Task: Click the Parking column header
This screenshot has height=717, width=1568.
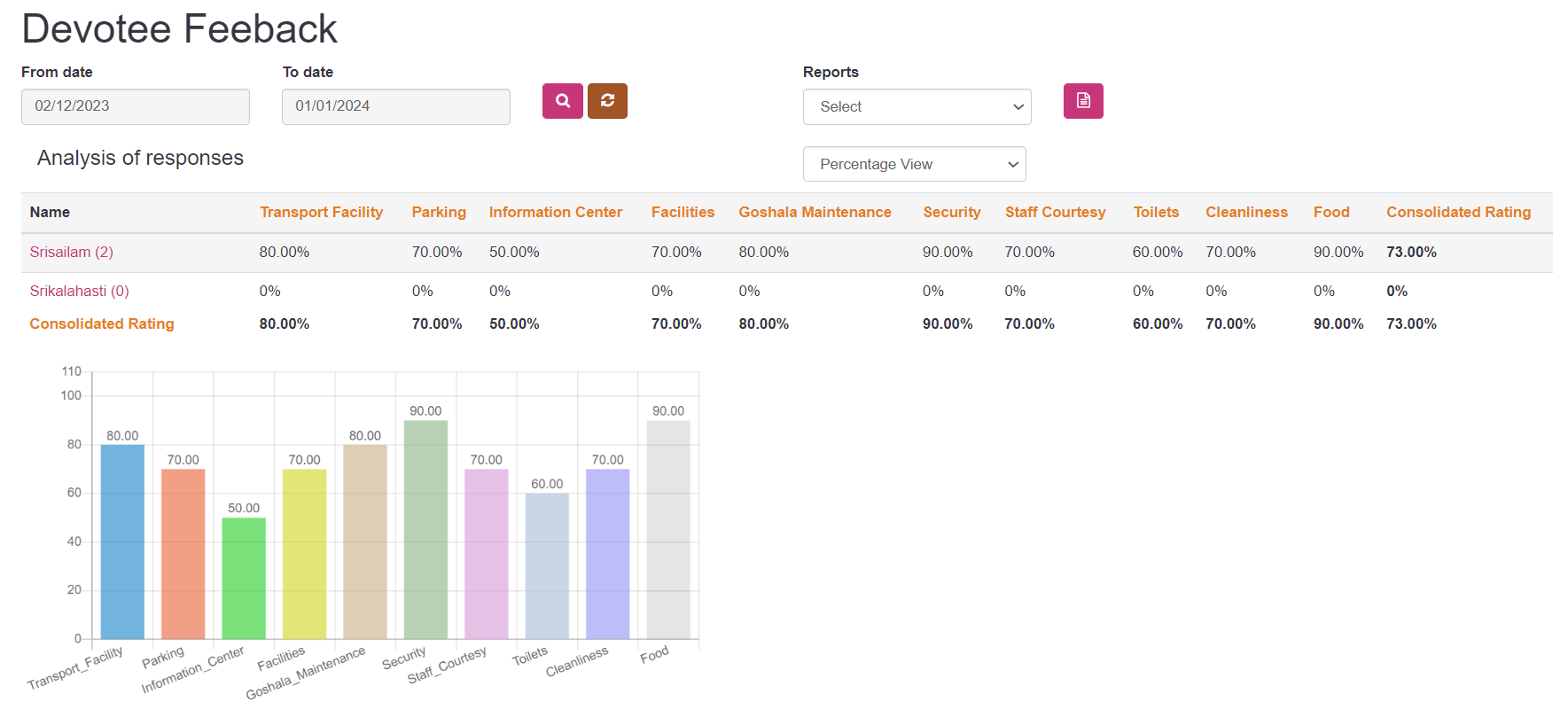Action: click(x=439, y=213)
